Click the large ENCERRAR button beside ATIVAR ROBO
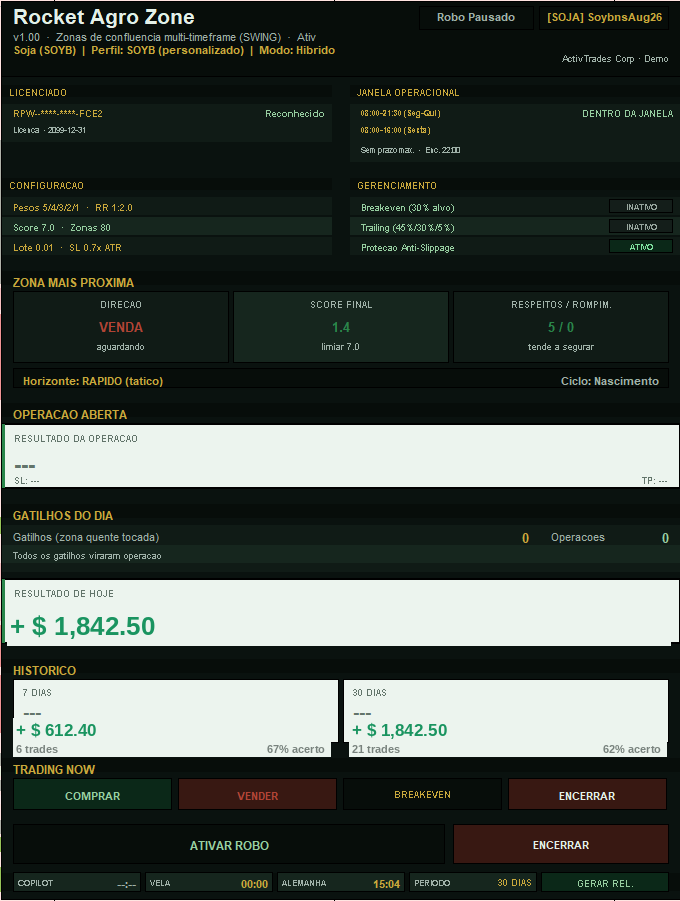 [x=561, y=844]
